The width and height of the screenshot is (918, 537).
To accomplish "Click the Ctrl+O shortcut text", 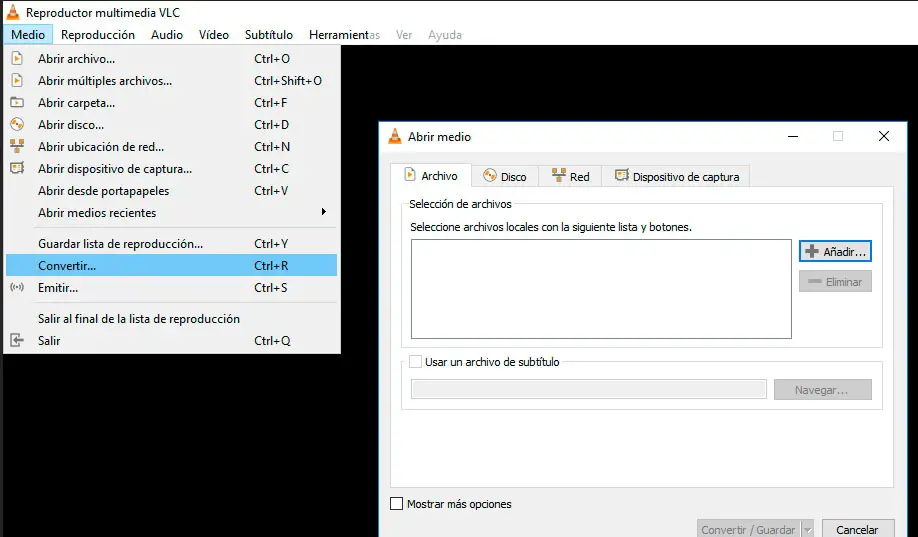I will (272, 59).
